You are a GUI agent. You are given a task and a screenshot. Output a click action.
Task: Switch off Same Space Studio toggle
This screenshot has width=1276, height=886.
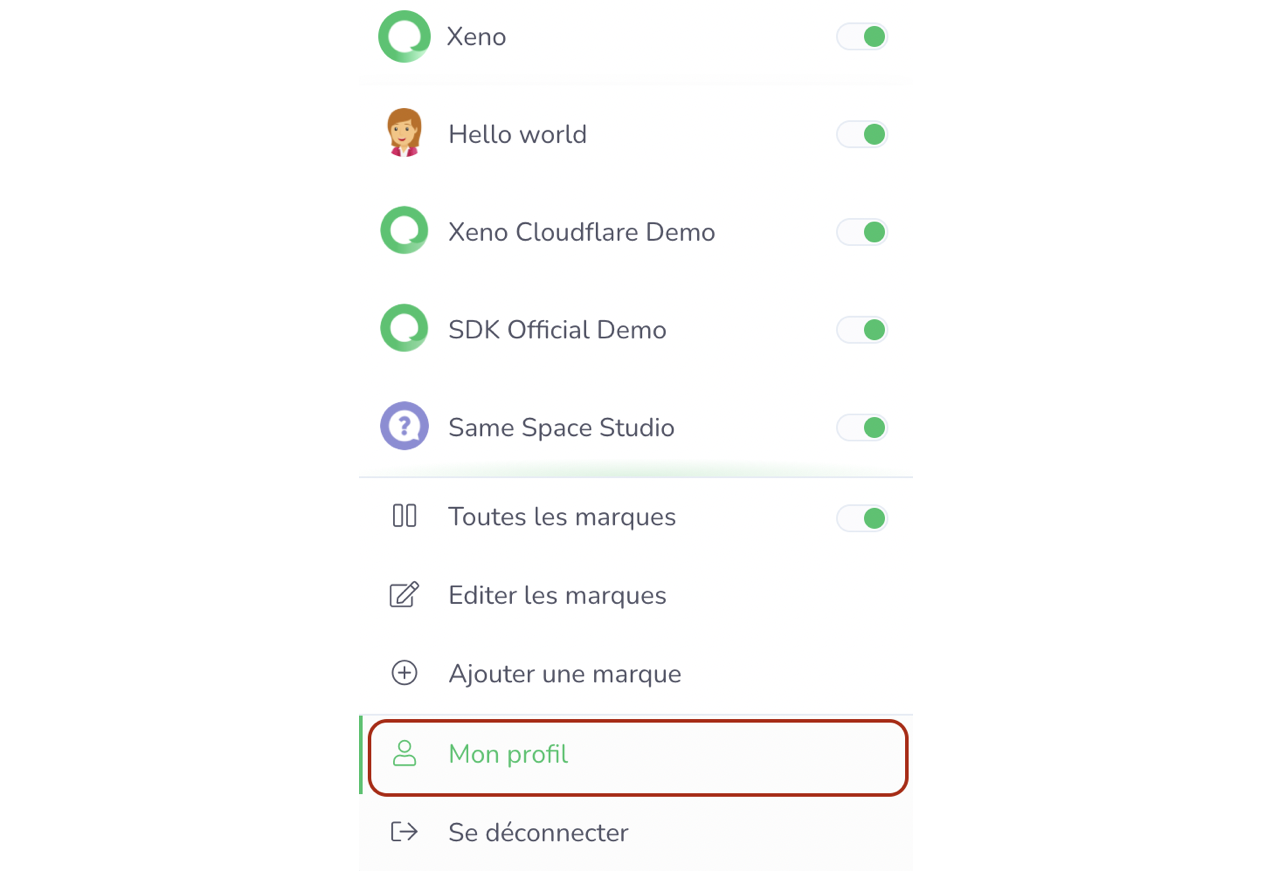(862, 428)
